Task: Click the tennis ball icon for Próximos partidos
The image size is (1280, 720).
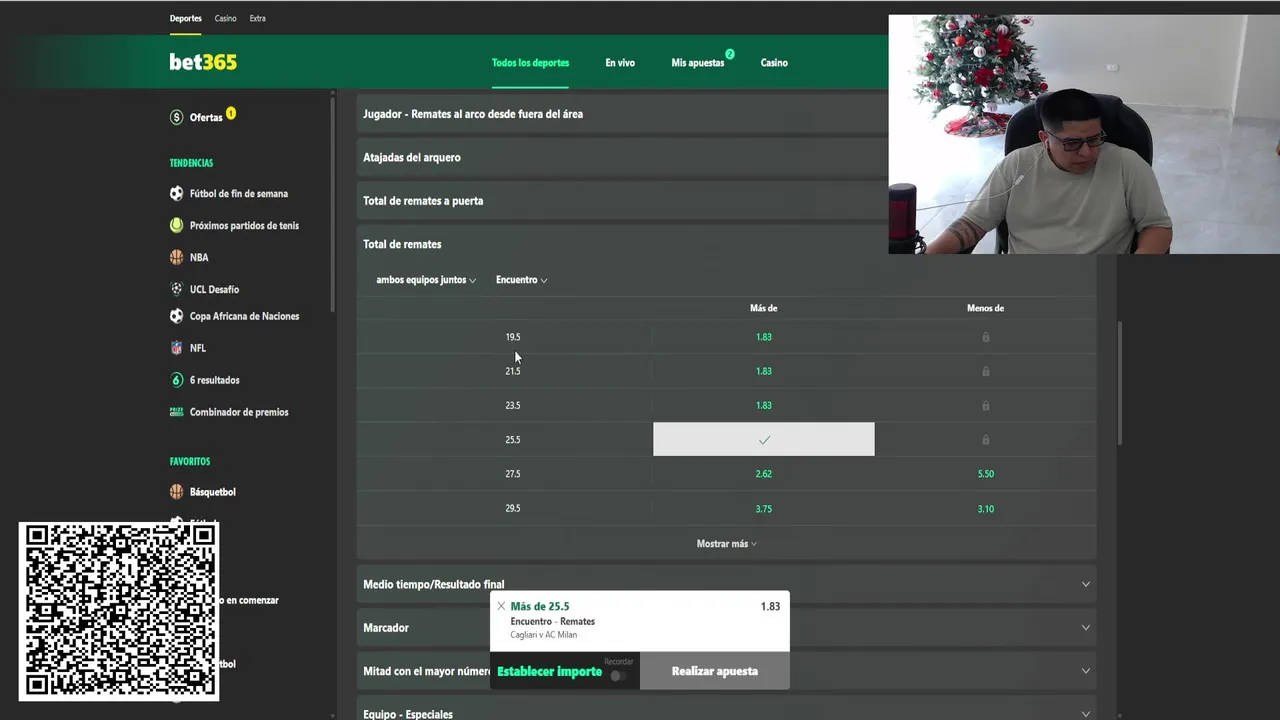Action: (177, 226)
